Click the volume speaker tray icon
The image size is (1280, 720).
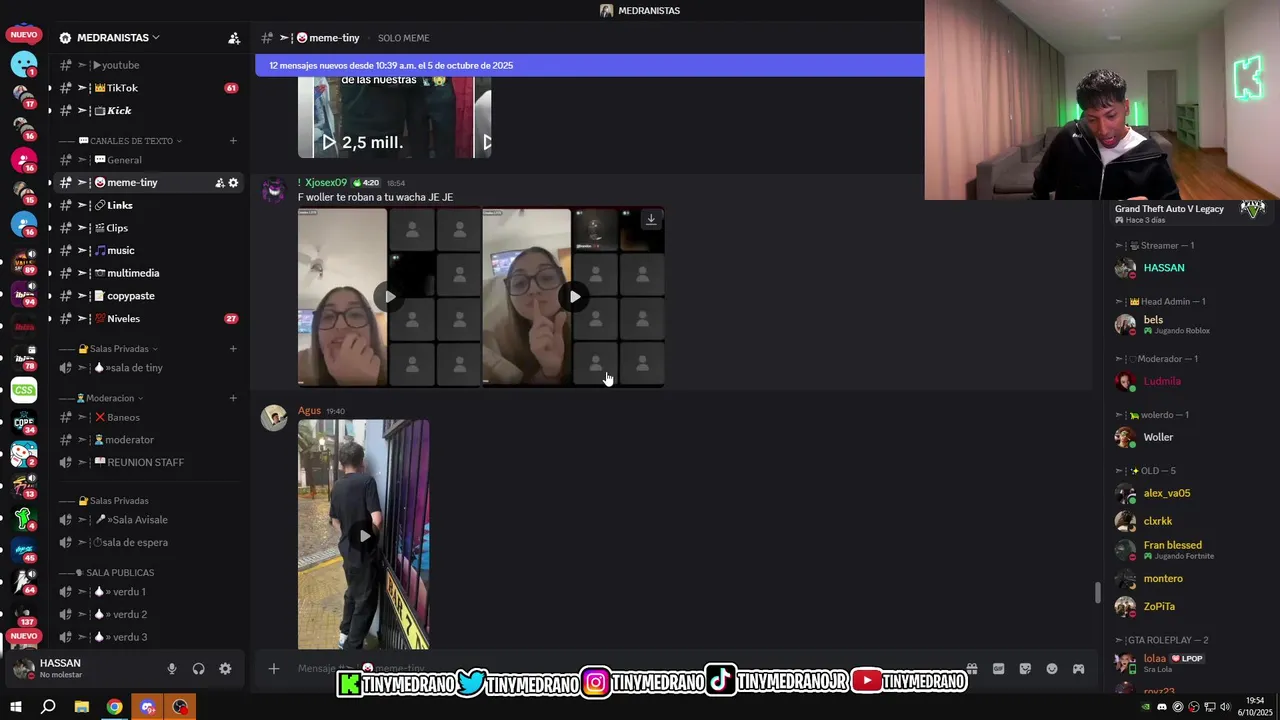[1225, 707]
